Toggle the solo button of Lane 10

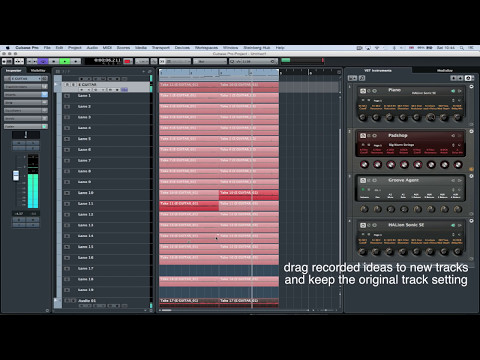pos(67,193)
